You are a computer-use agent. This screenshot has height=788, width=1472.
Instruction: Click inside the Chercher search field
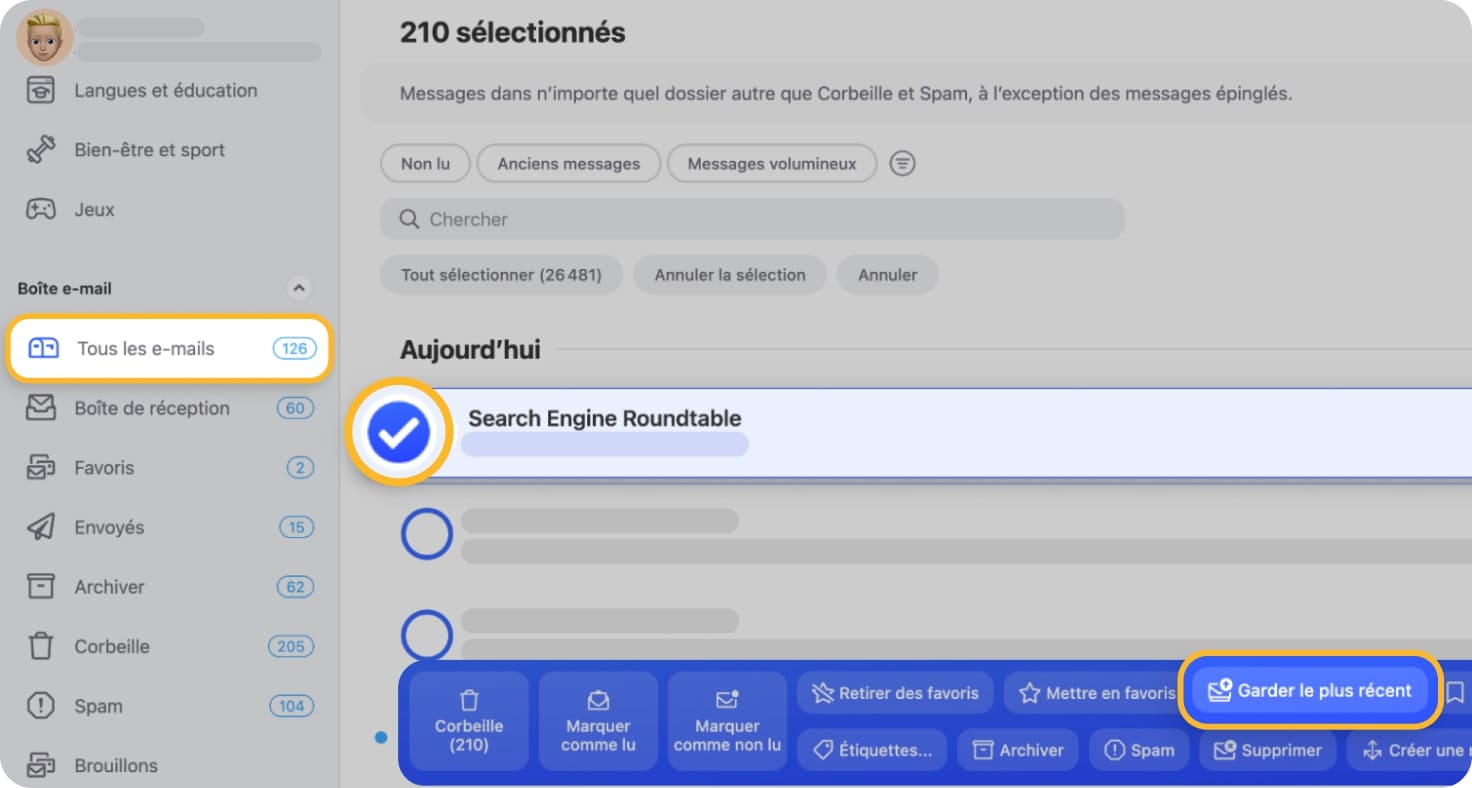pos(752,219)
